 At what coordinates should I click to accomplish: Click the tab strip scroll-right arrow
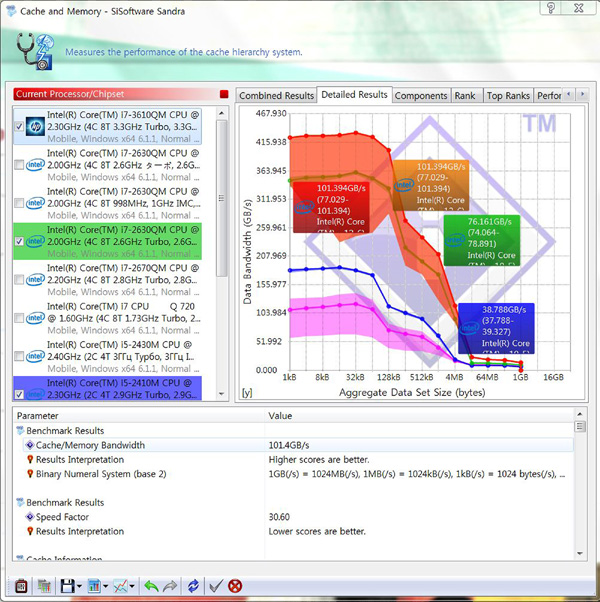582,94
